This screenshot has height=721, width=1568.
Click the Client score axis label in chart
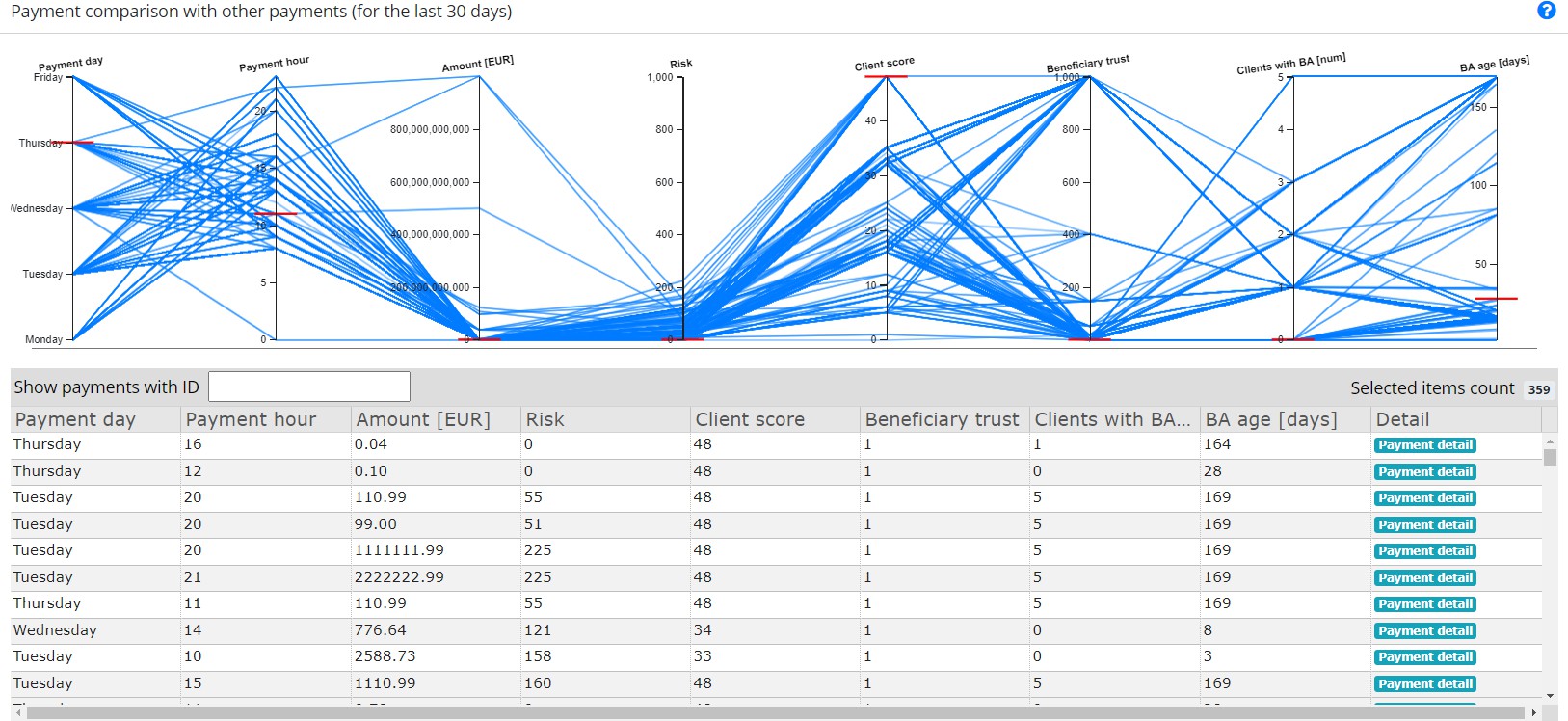tap(885, 64)
